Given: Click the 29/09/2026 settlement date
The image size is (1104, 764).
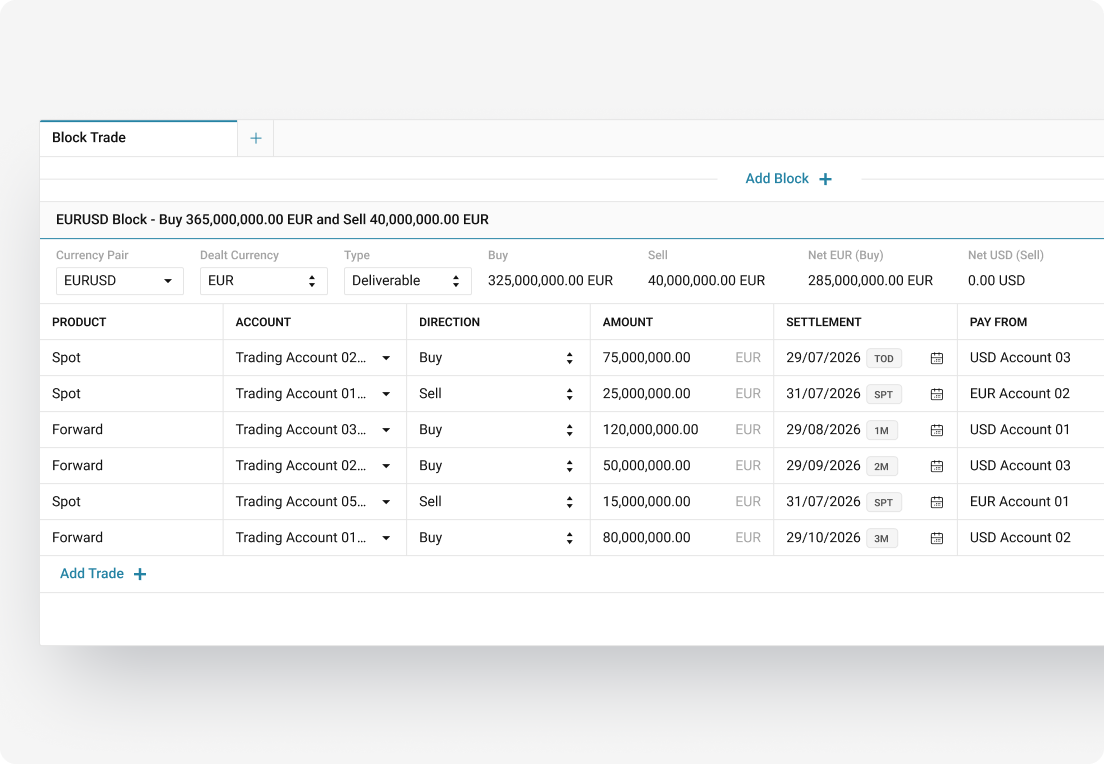Looking at the screenshot, I should coord(823,465).
